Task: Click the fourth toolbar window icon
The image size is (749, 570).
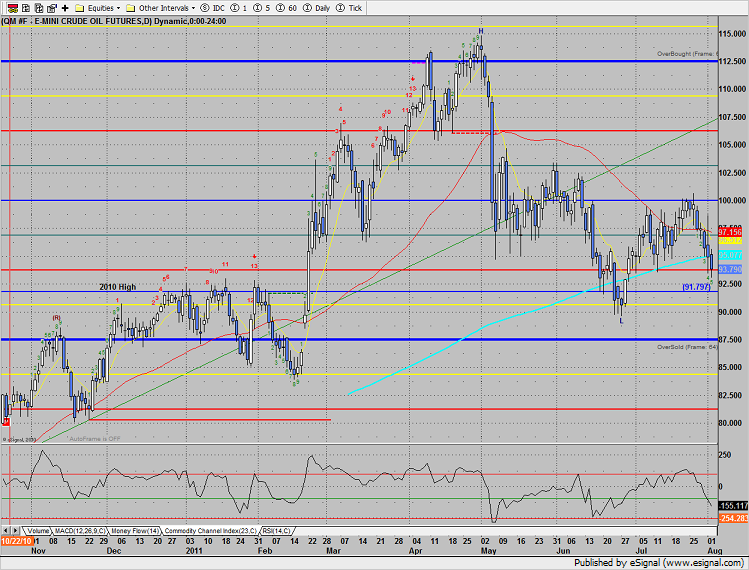Action: 52,8
